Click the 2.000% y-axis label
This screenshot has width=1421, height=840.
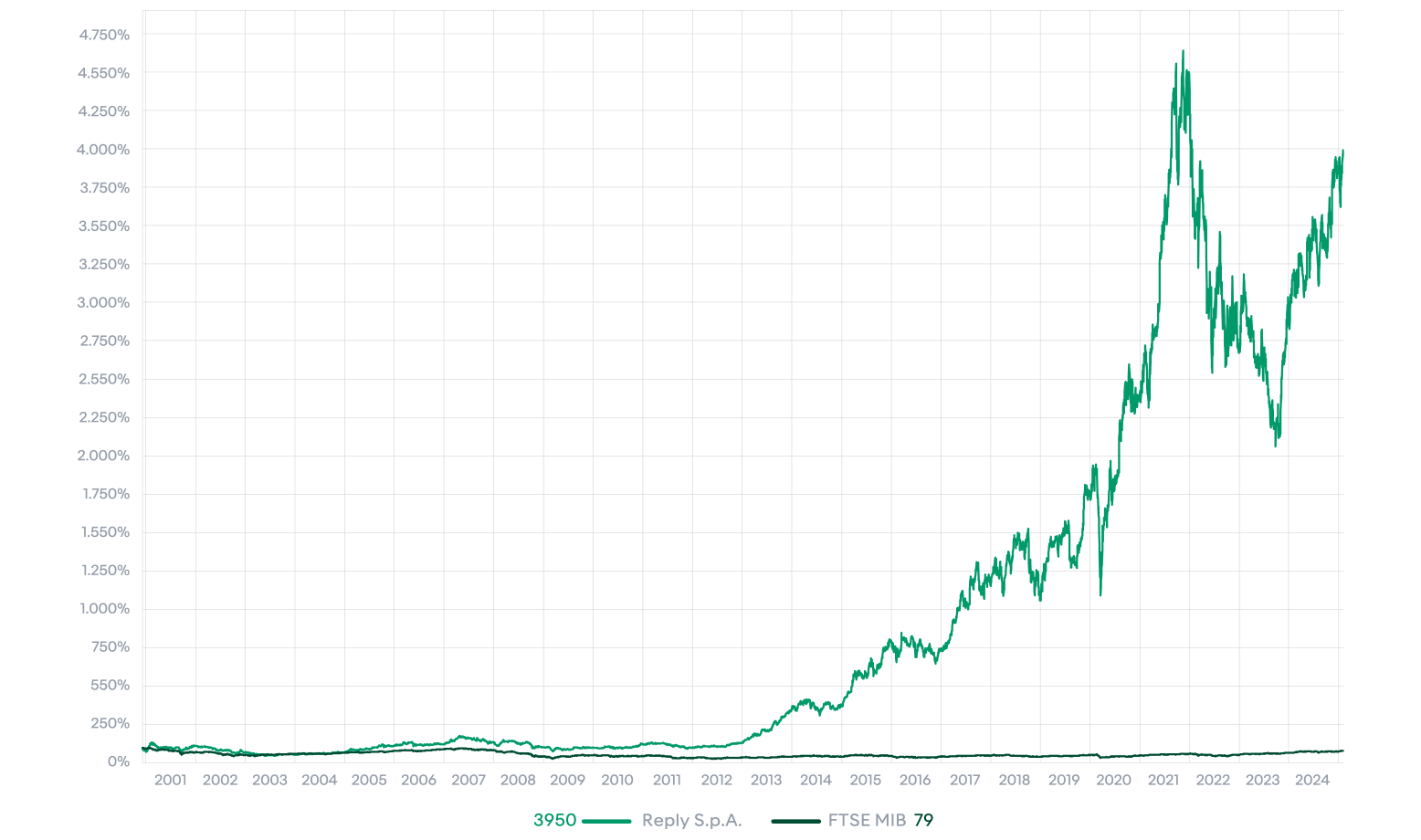[x=103, y=456]
